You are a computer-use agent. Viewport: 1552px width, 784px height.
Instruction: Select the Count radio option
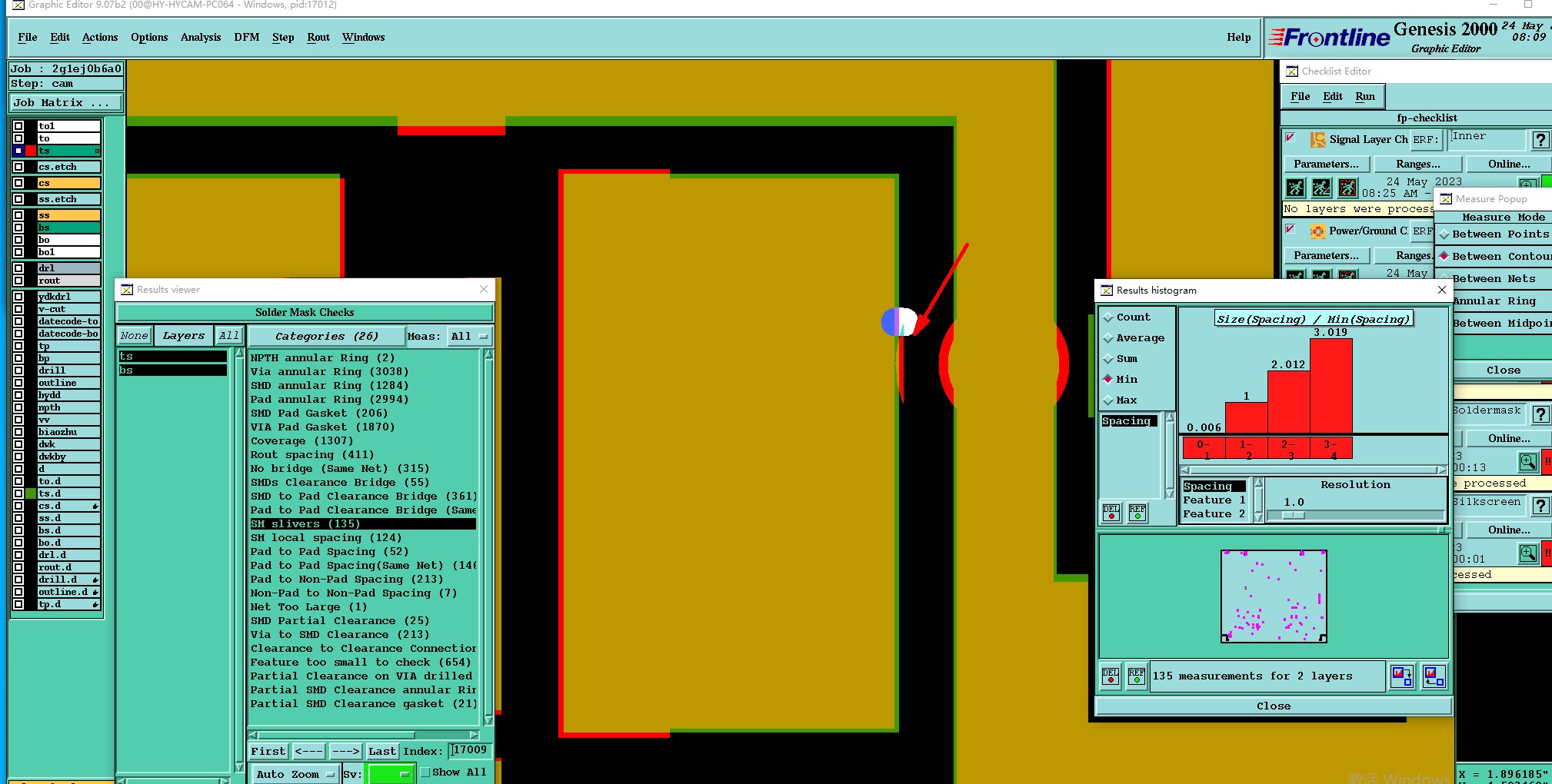click(1108, 317)
